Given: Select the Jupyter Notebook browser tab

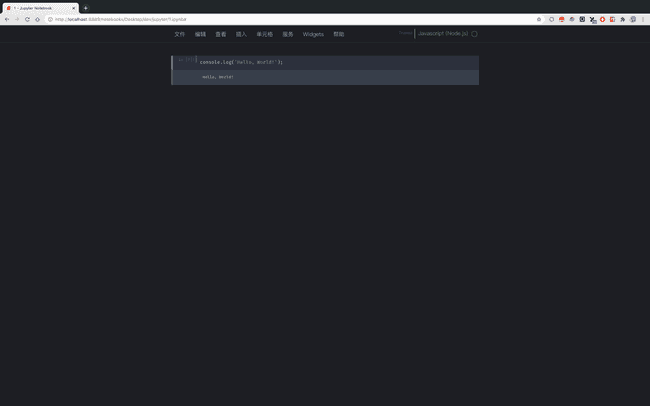Looking at the screenshot, I should (40, 8).
